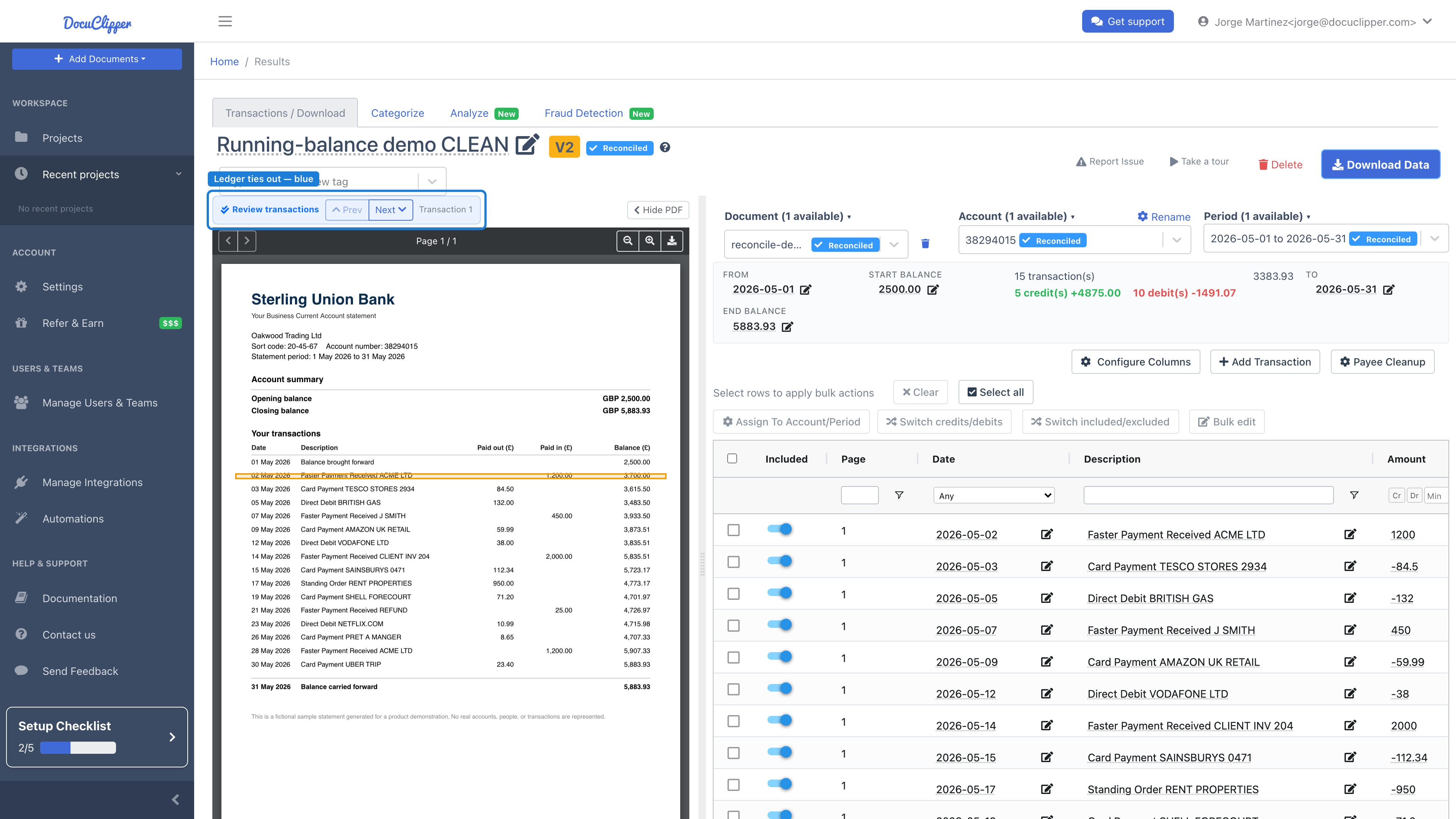The image size is (1456, 819).
Task: Edit the end balance 5883.93
Action: pos(788,327)
